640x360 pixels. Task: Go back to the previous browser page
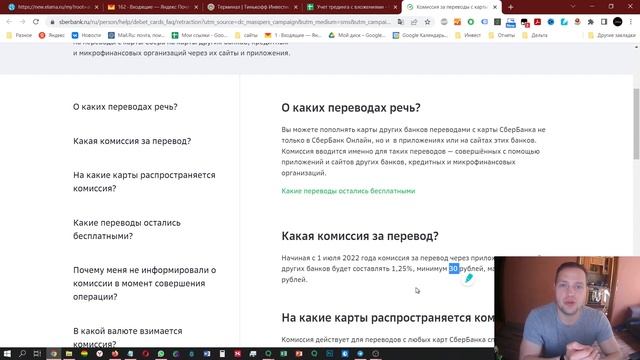[9, 22]
